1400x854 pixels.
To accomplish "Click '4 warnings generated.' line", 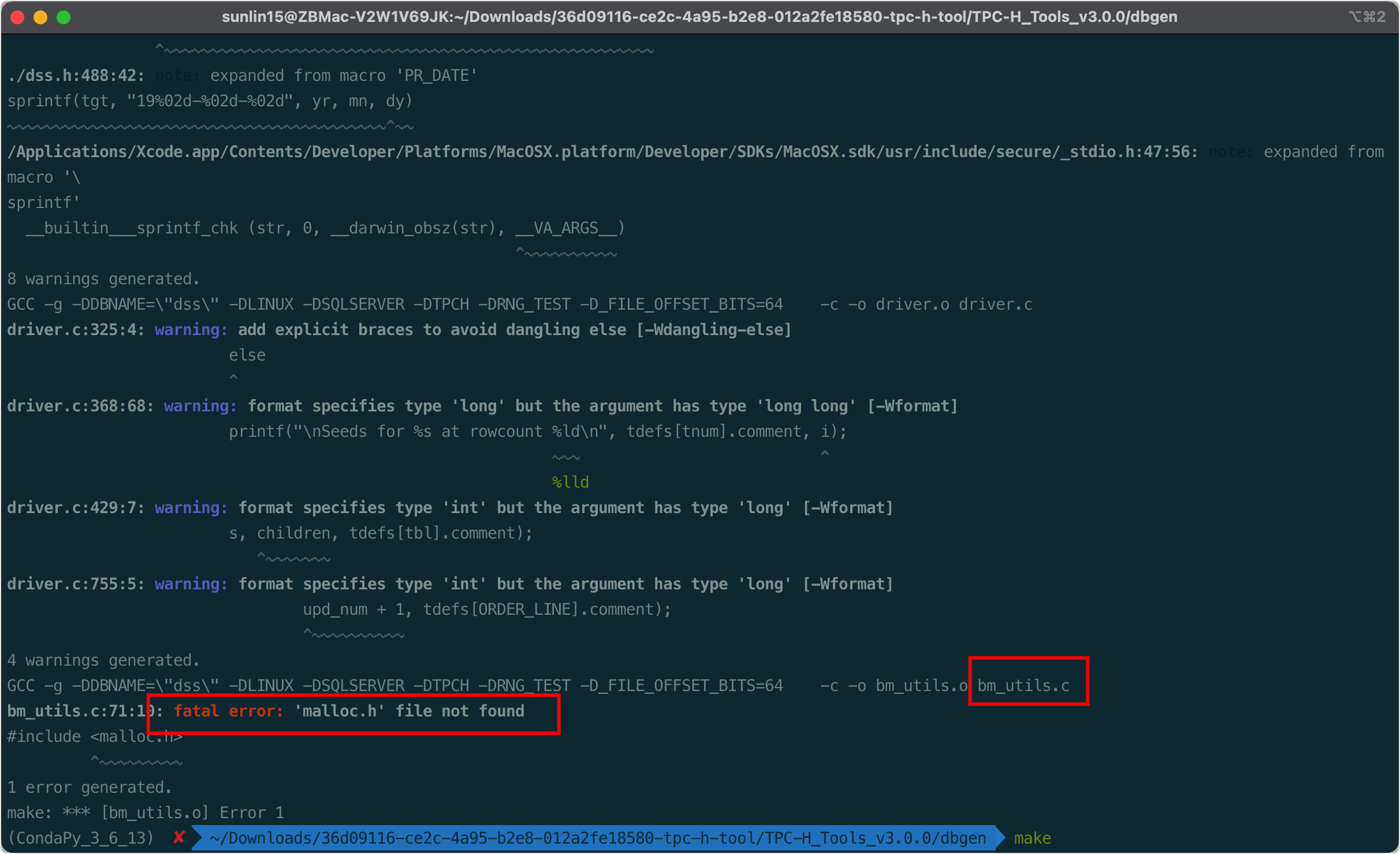I will (103, 660).
